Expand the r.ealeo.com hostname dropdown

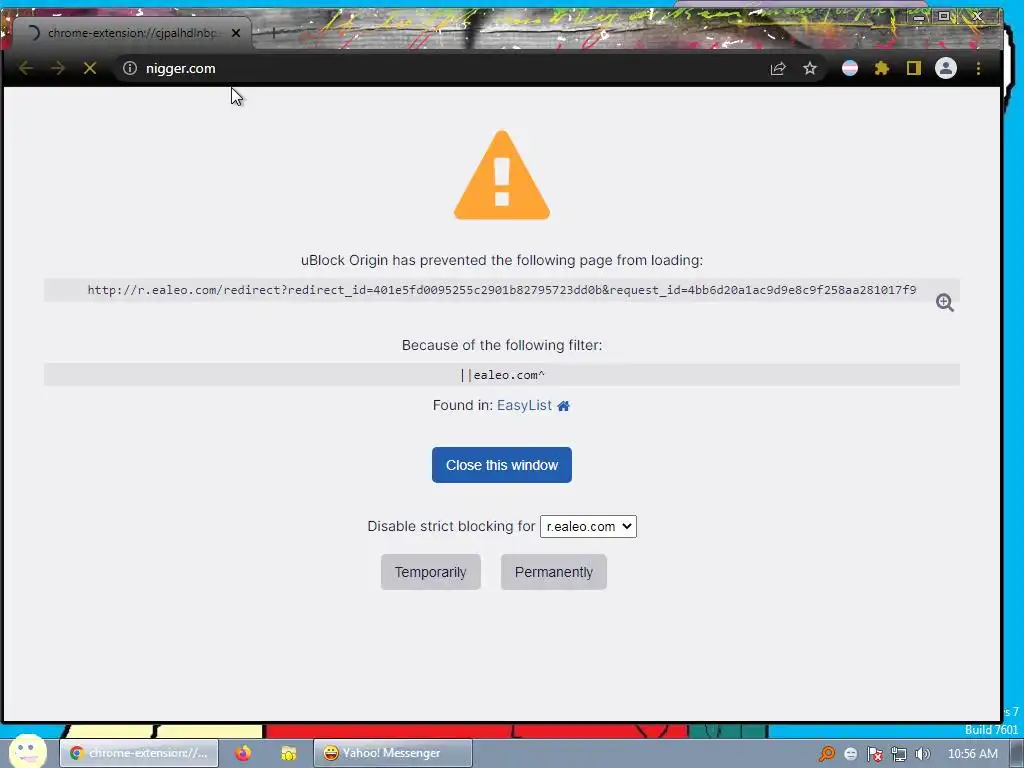(x=588, y=526)
